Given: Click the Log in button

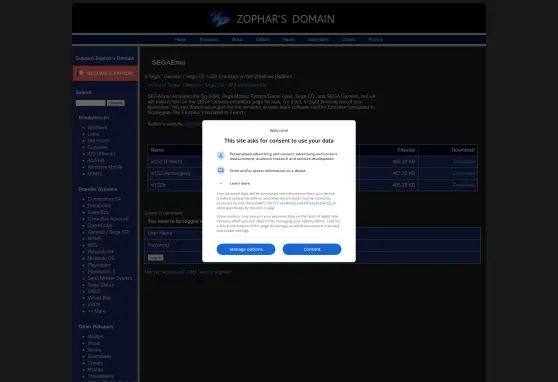Looking at the screenshot, I should coord(156,257).
